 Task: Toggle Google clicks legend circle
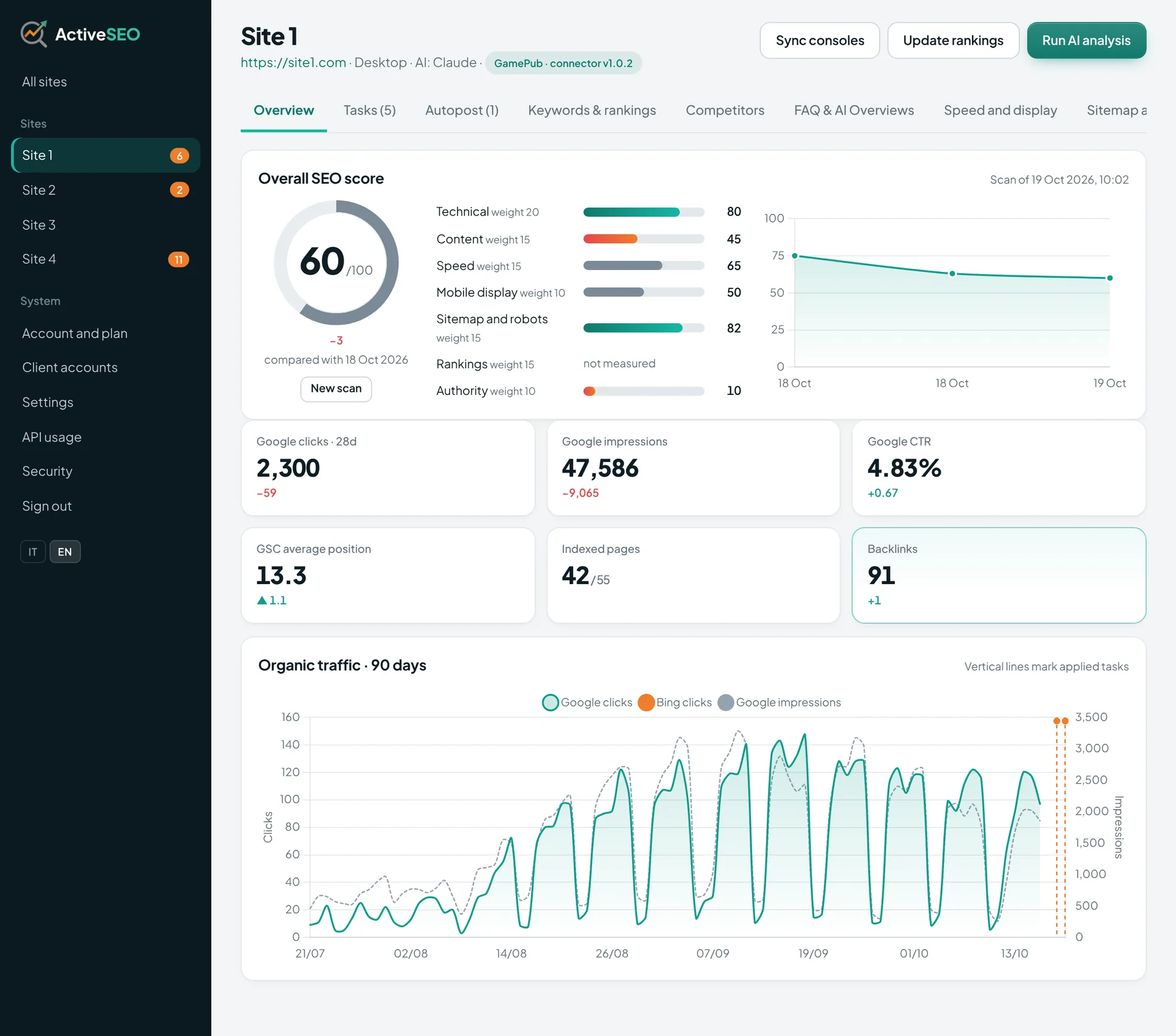(550, 702)
